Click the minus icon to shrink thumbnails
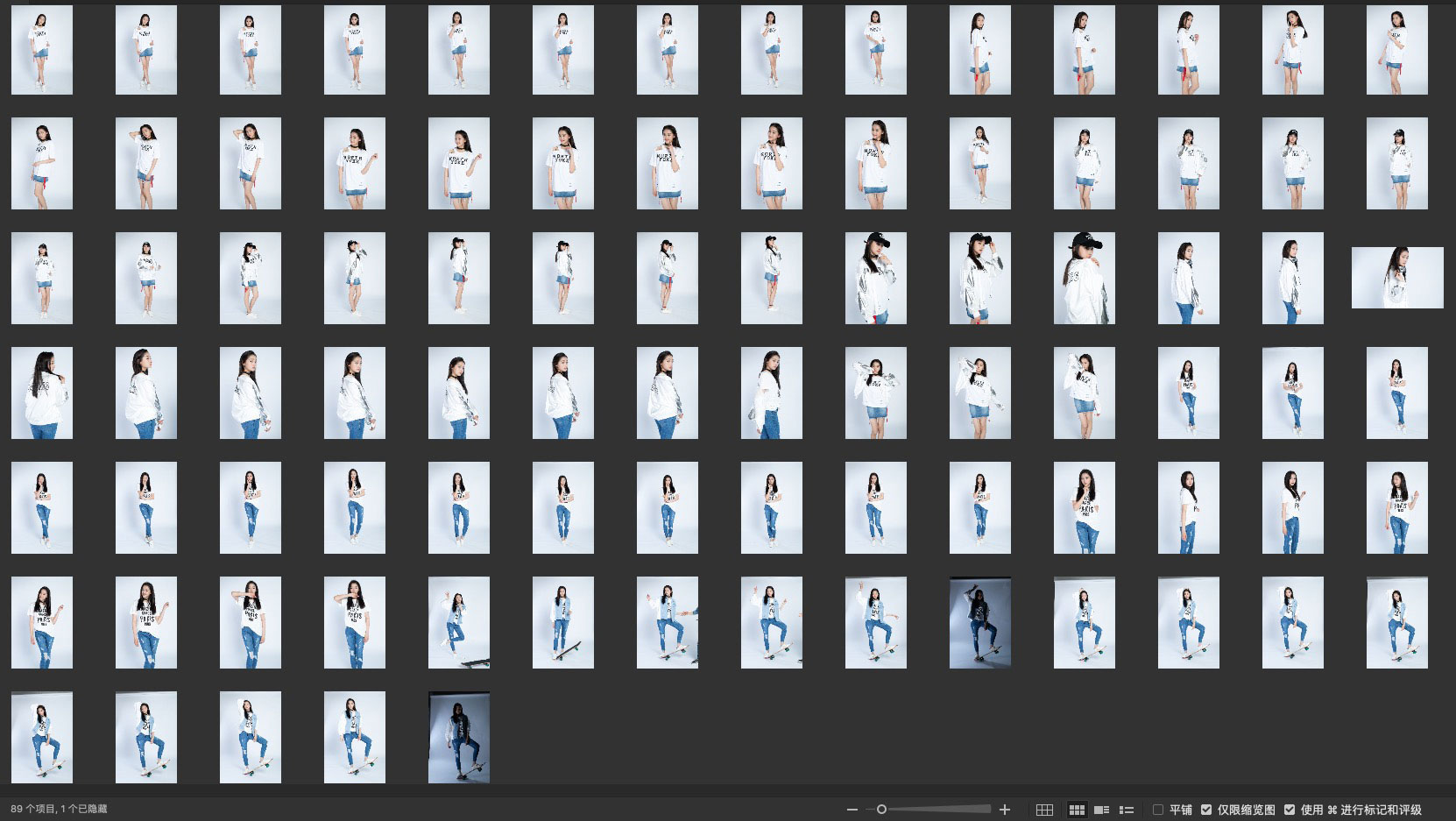Image resolution: width=1456 pixels, height=821 pixels. point(852,810)
